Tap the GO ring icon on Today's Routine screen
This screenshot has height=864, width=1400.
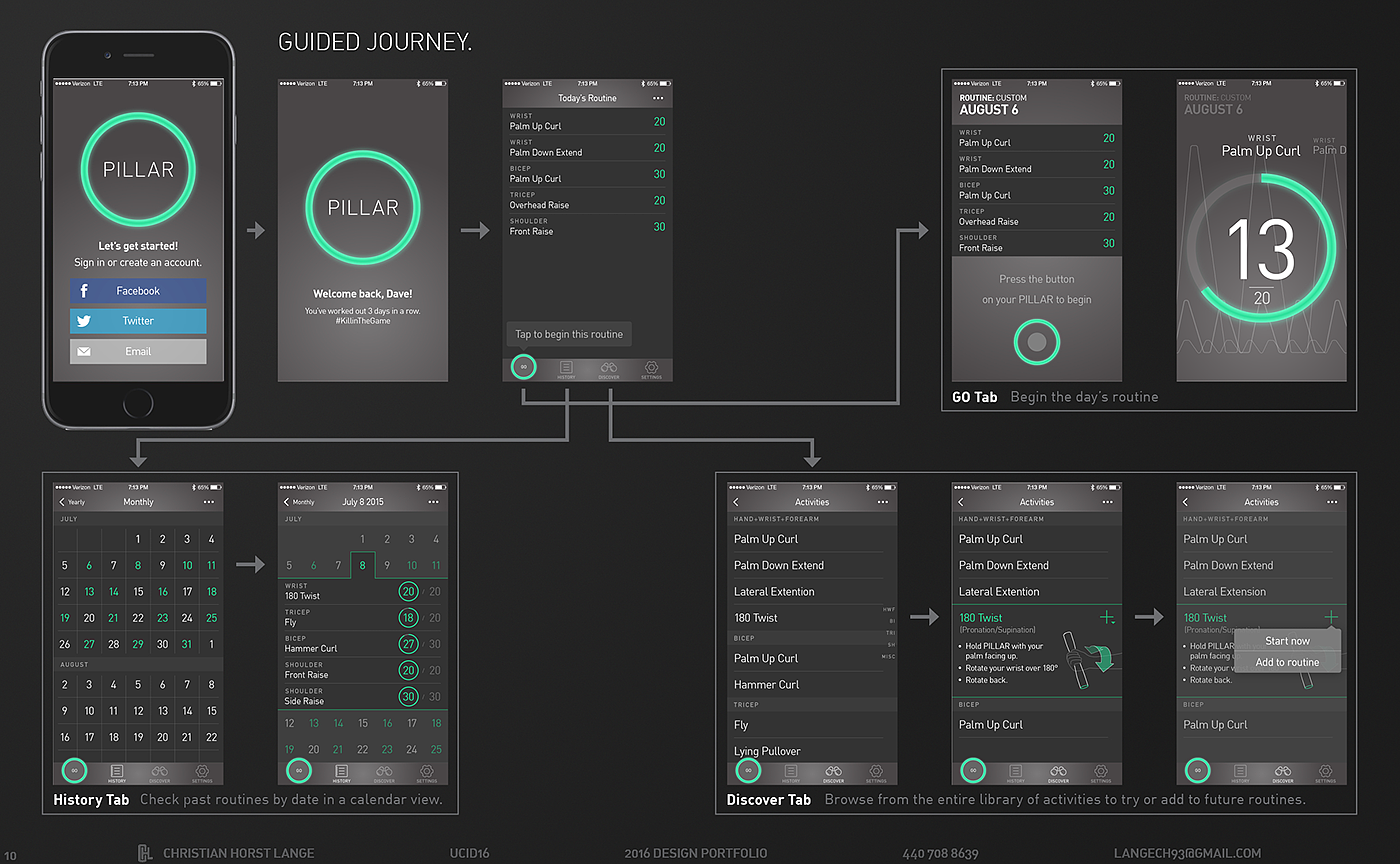pos(523,367)
